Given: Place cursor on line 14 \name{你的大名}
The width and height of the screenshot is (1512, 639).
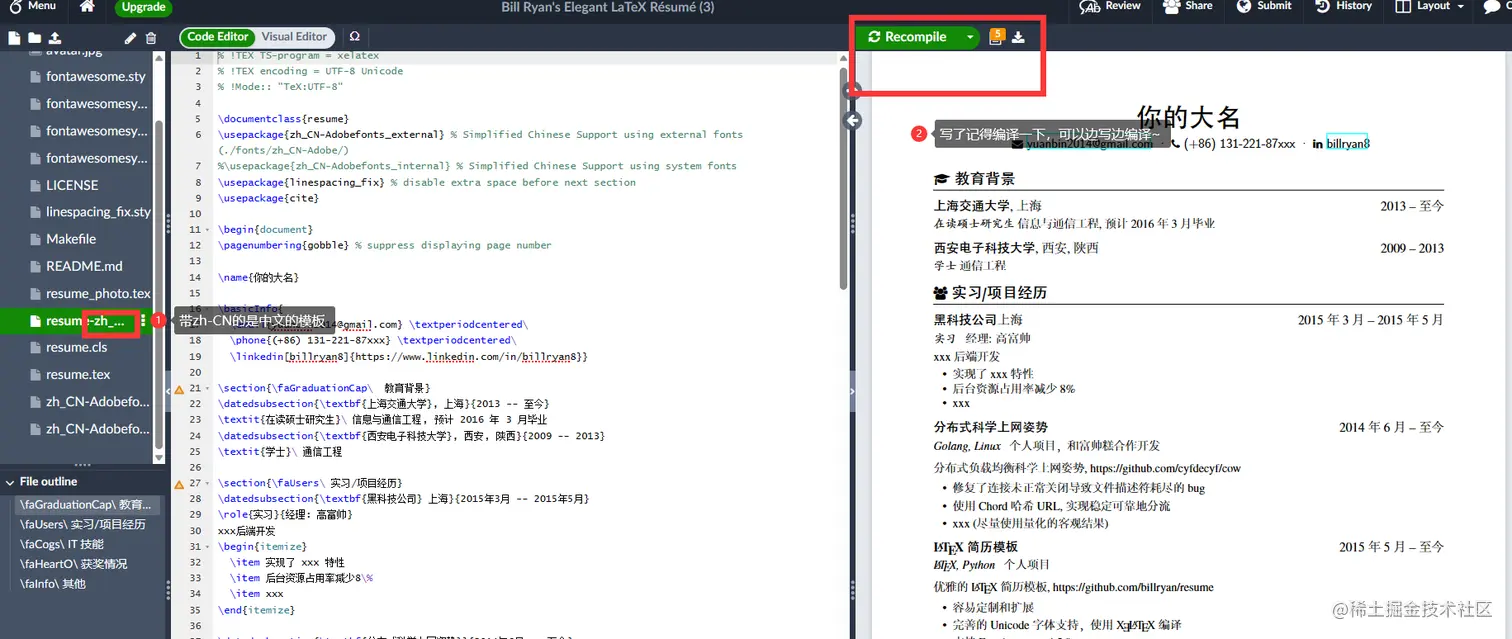Looking at the screenshot, I should pos(258,277).
